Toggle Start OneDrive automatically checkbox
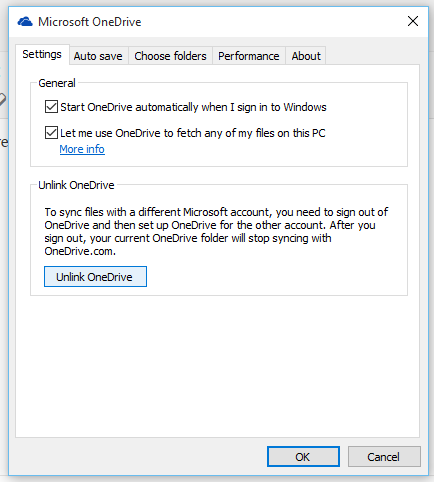This screenshot has height=482, width=434. (x=51, y=107)
